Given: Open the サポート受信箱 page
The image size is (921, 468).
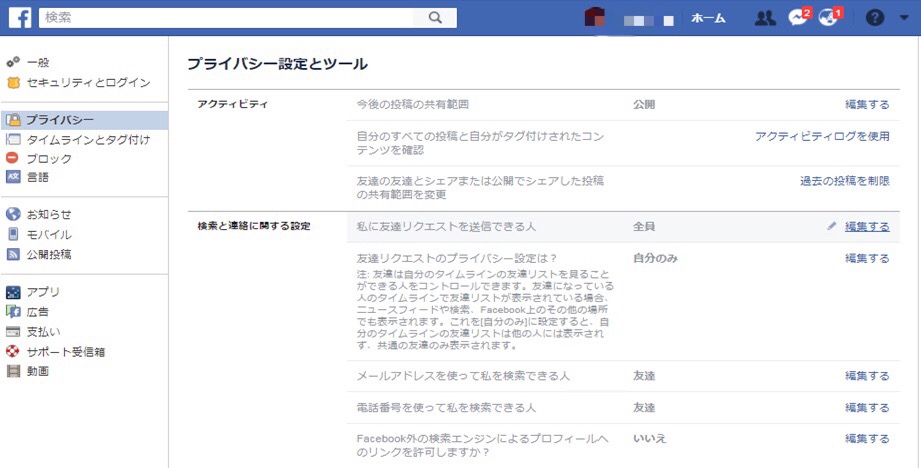Looking at the screenshot, I should pyautogui.click(x=66, y=352).
